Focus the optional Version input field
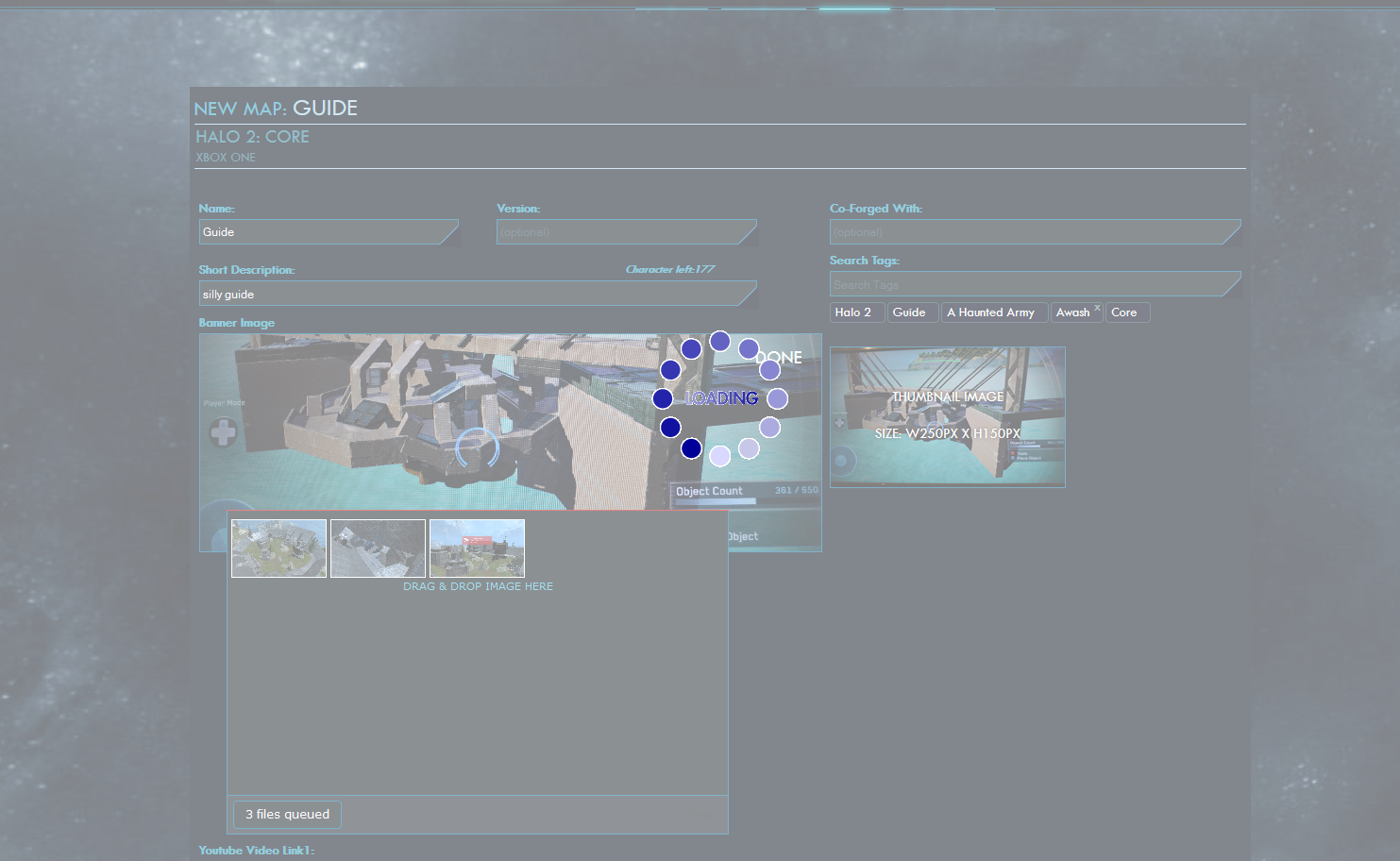1400x861 pixels. (x=627, y=232)
